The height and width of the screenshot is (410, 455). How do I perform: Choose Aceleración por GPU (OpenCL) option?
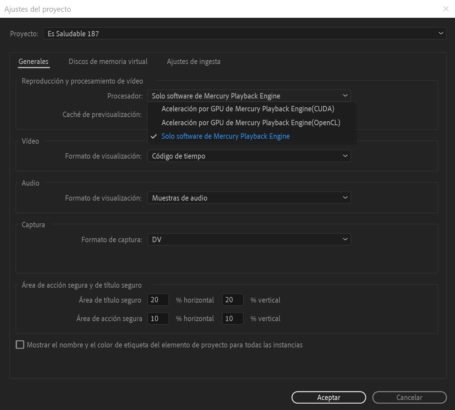click(x=251, y=123)
